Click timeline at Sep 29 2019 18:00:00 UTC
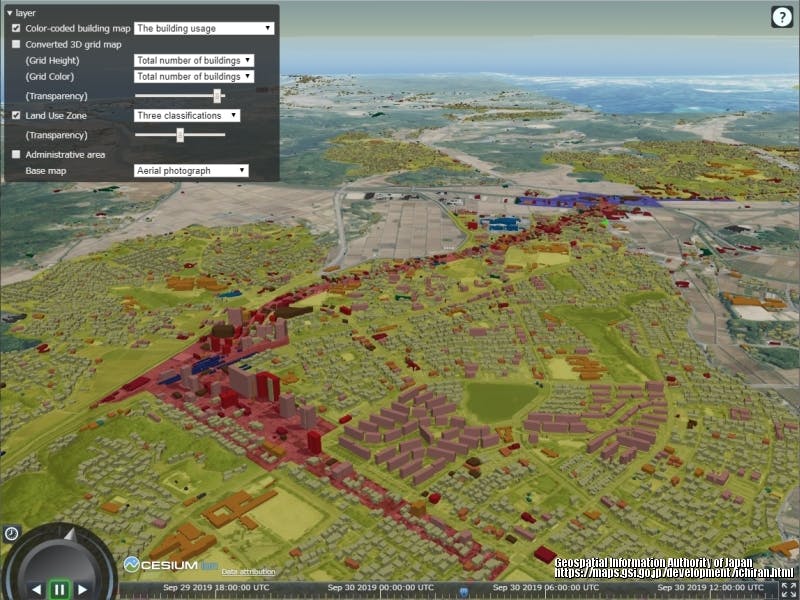800x600 pixels. [x=216, y=588]
